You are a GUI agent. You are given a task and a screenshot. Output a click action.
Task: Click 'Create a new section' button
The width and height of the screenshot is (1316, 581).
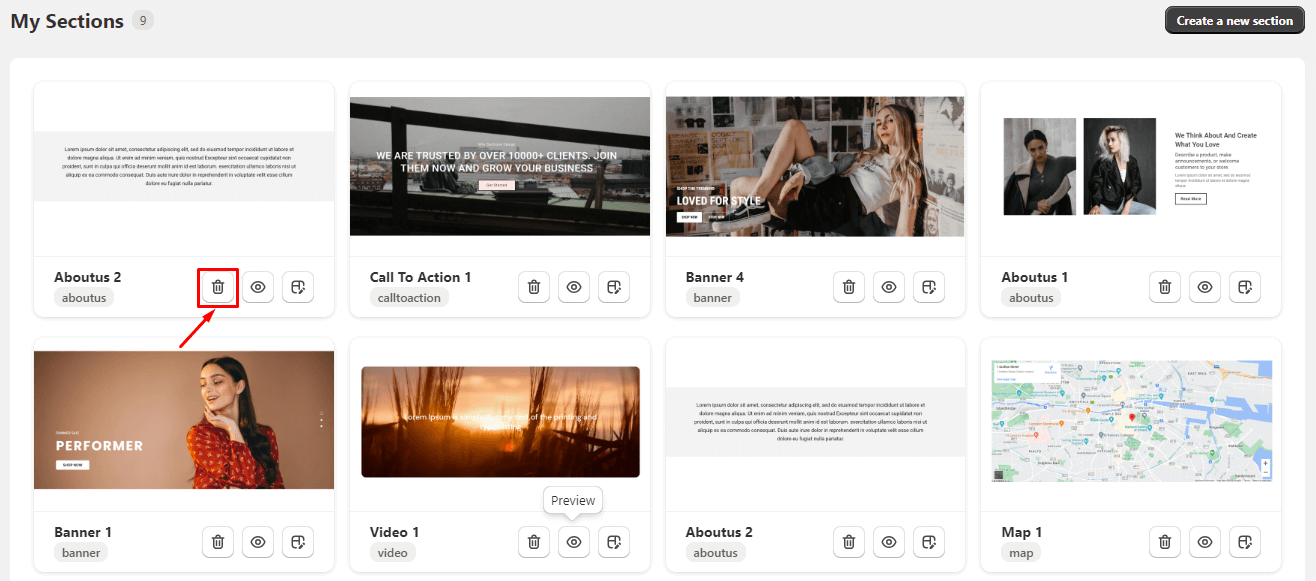click(1235, 21)
